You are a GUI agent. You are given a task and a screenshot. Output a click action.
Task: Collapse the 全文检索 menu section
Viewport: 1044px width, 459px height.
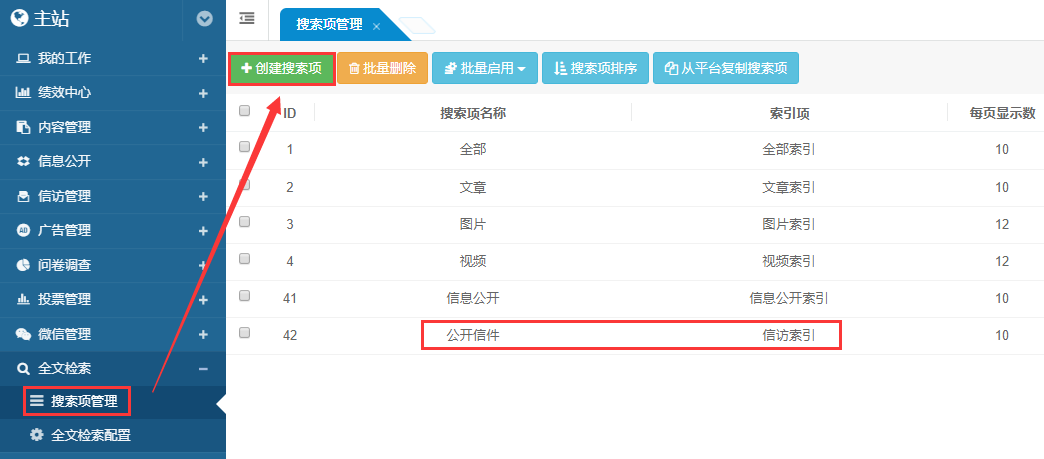pyautogui.click(x=203, y=369)
